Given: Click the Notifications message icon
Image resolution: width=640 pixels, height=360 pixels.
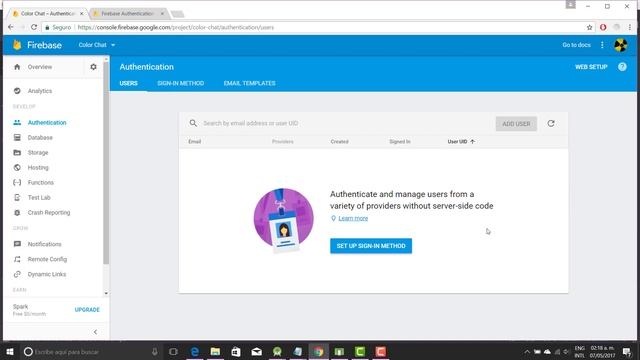Looking at the screenshot, I should click(x=17, y=244).
